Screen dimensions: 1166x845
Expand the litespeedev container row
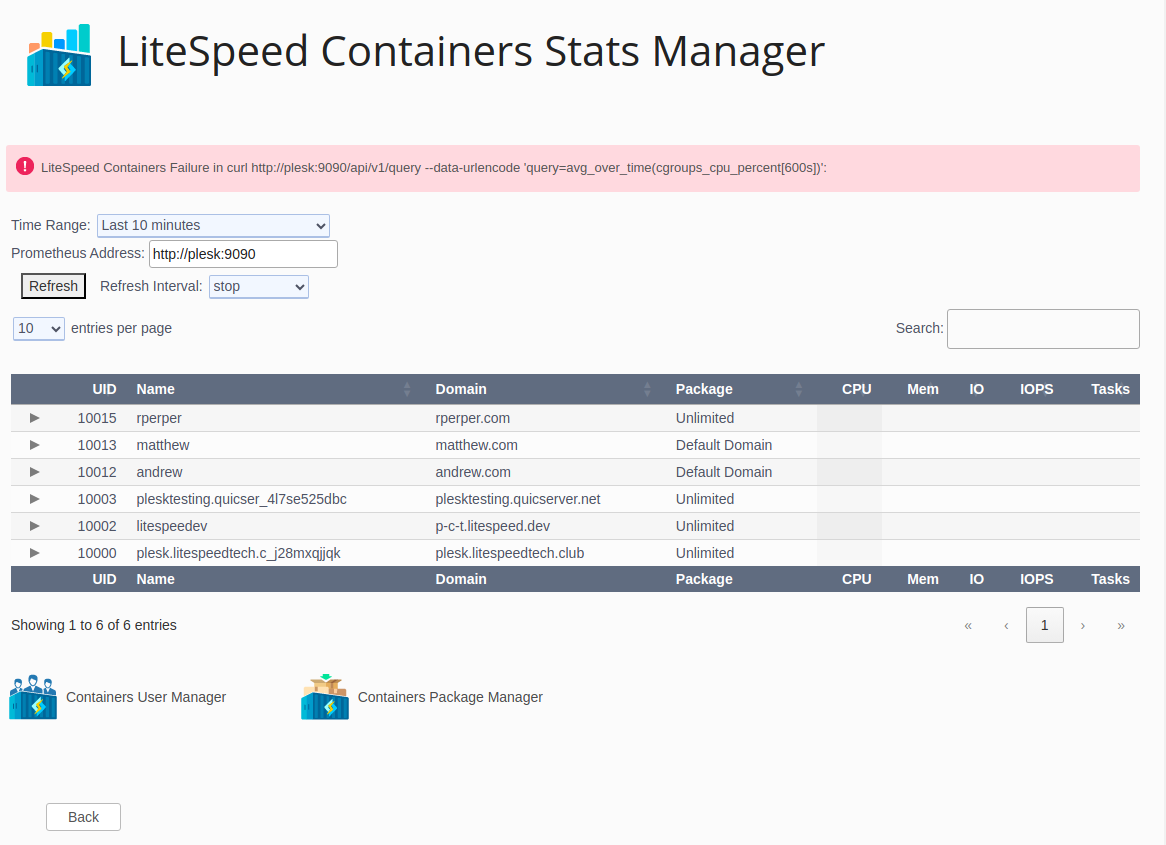34,525
